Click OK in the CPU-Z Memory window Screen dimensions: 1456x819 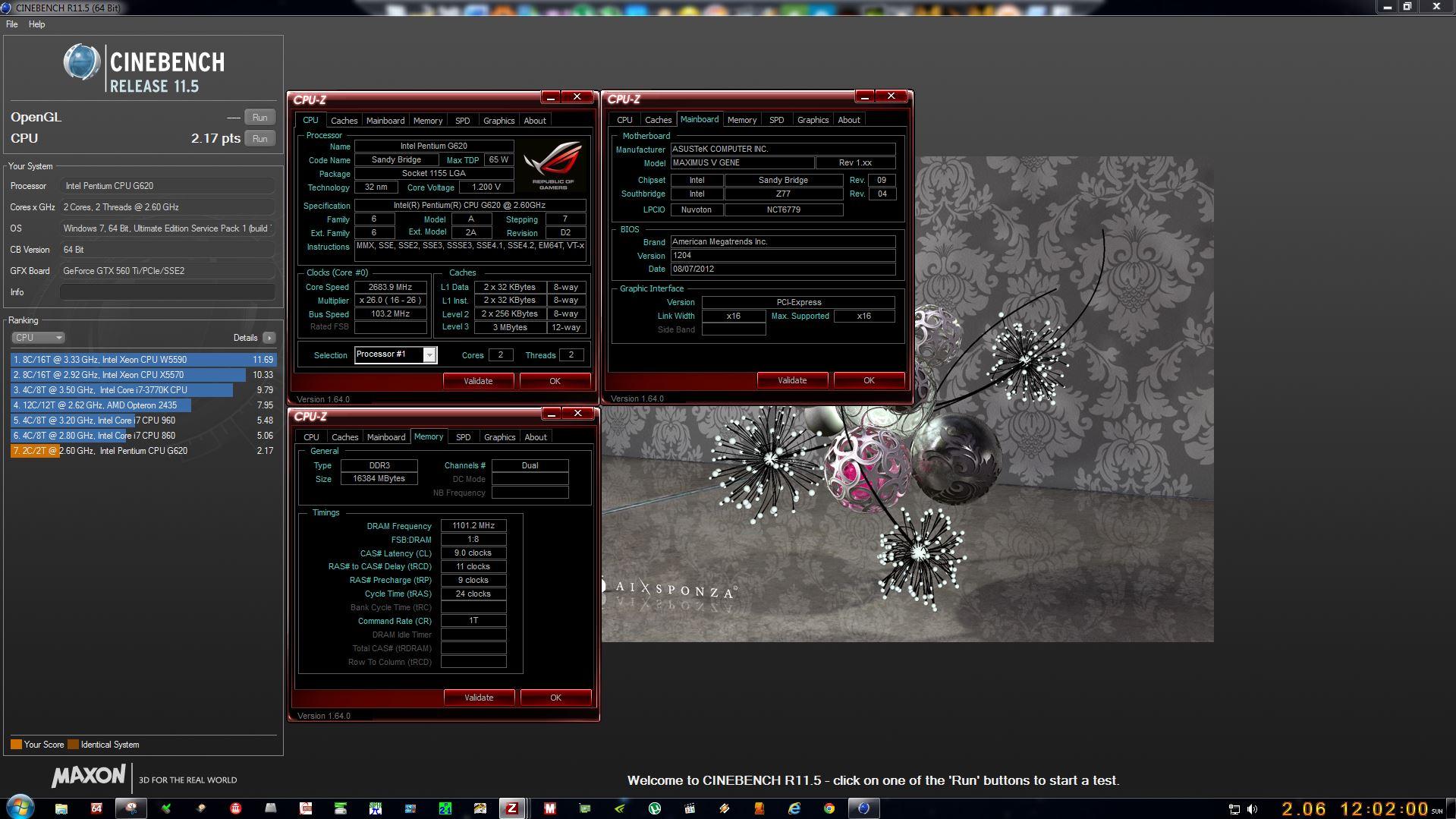pos(555,698)
